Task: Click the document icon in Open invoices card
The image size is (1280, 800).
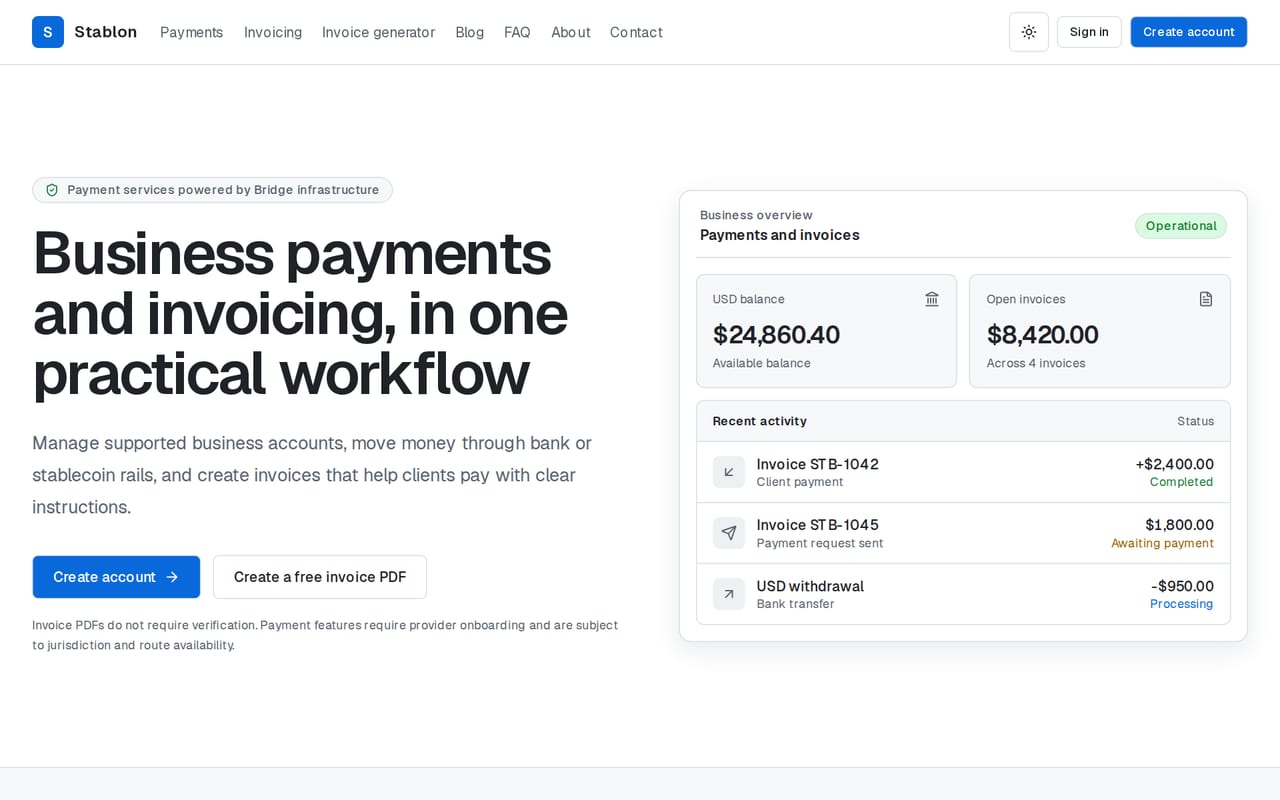Action: 1206,299
